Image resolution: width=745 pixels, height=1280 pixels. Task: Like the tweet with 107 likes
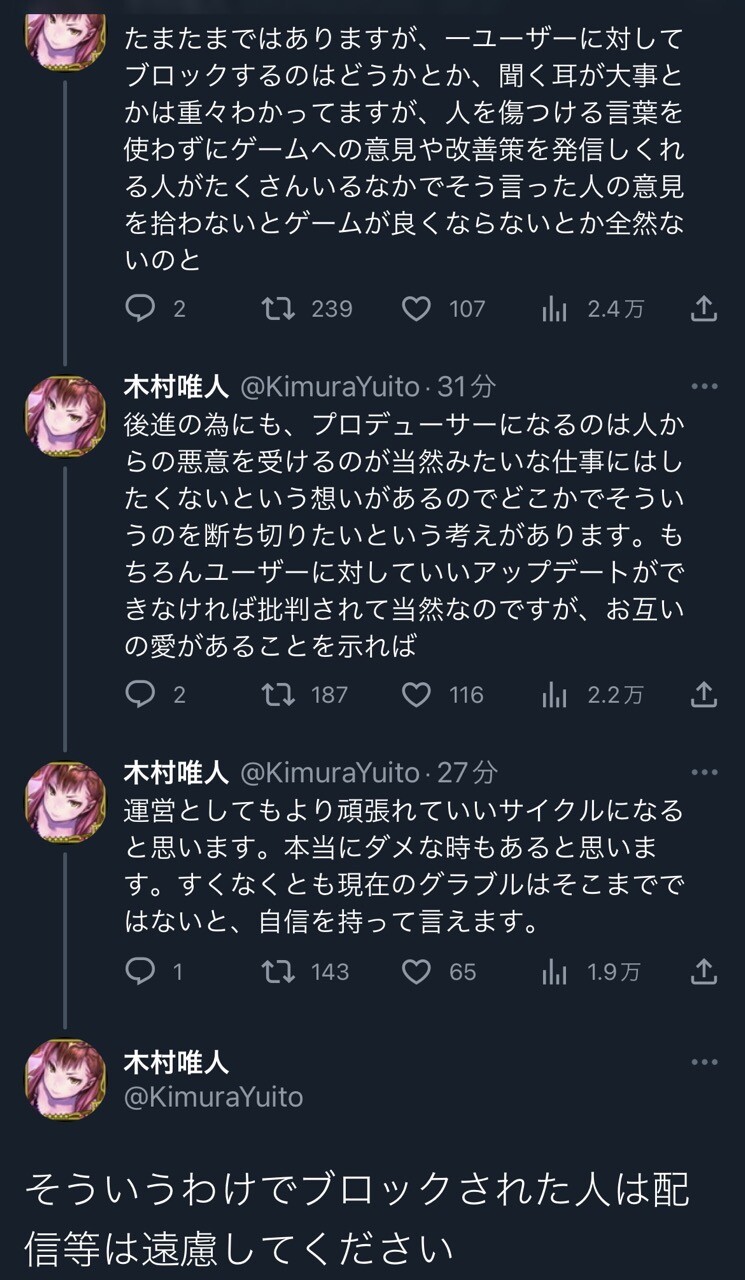tap(416, 309)
